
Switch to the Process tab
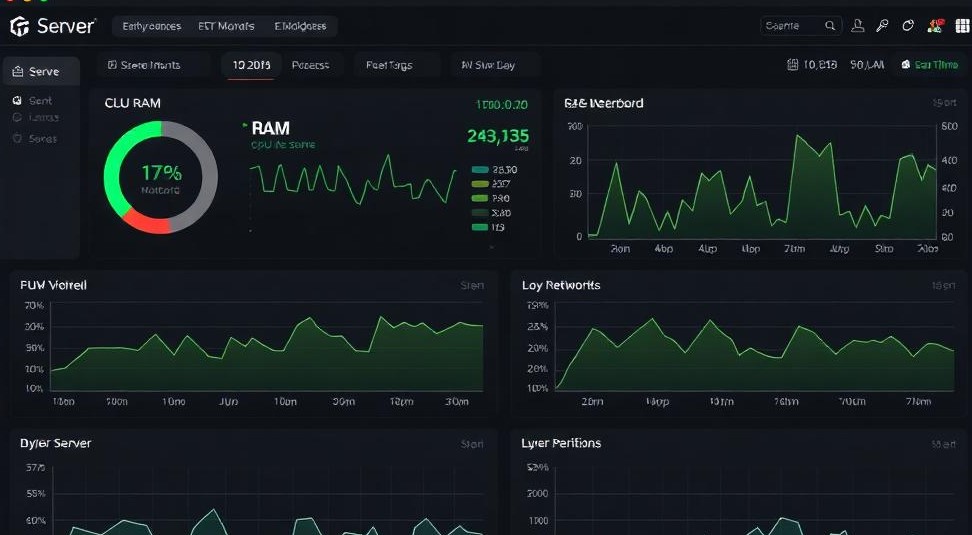point(310,65)
